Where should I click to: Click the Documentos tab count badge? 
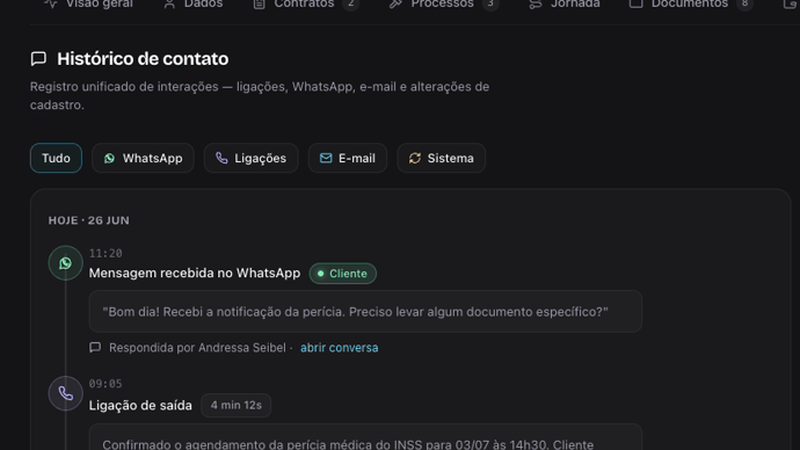click(744, 4)
